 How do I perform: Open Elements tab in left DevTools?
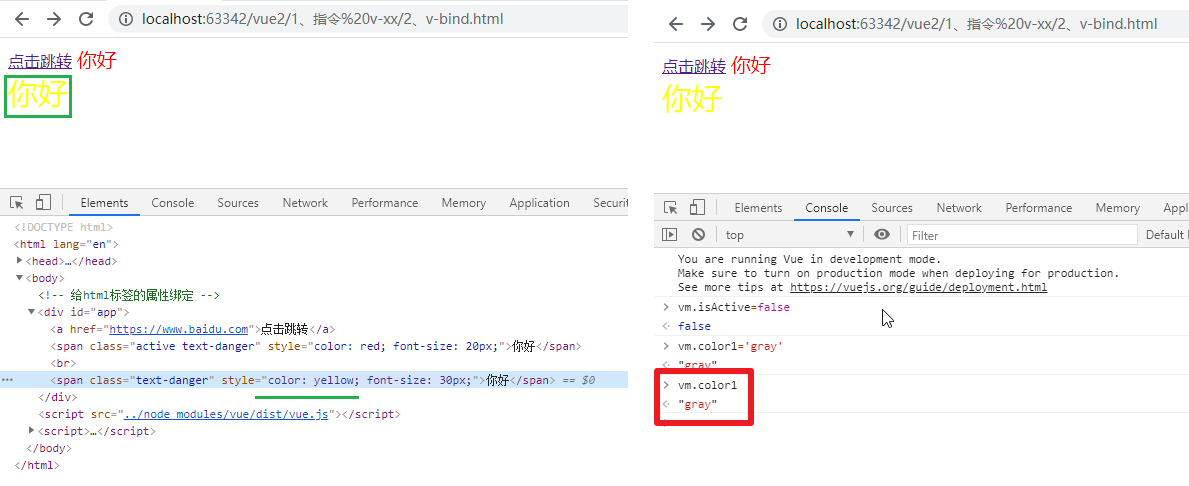[x=105, y=202]
